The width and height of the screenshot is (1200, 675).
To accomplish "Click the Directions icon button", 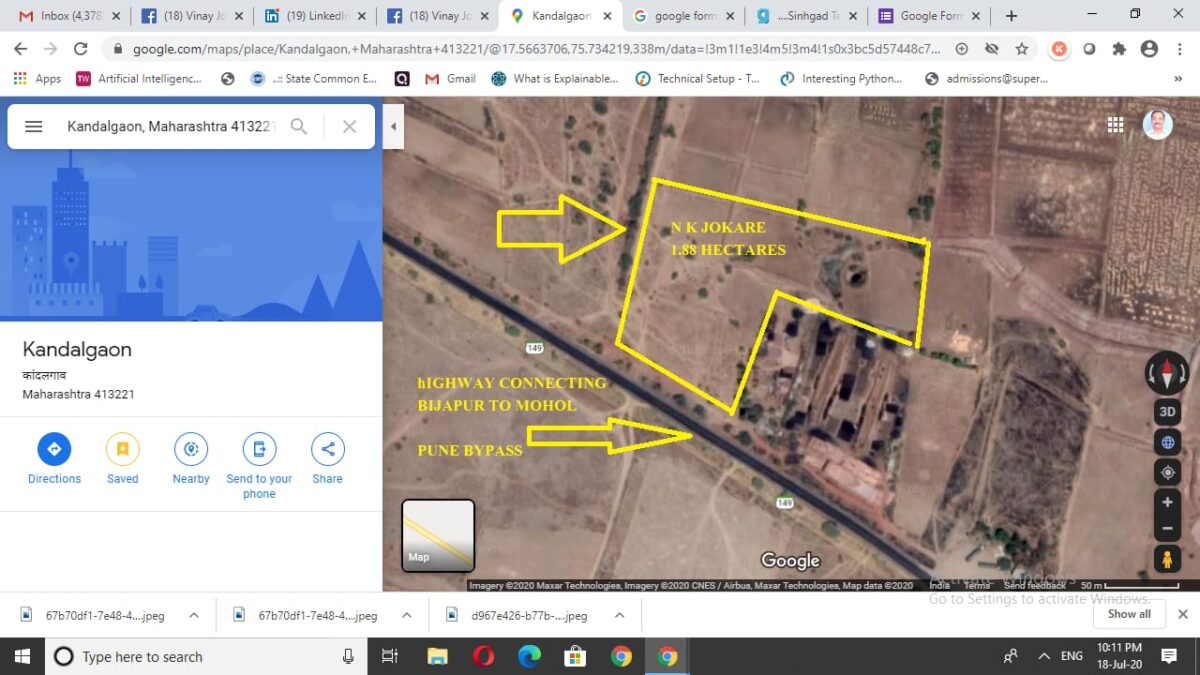I will (x=54, y=449).
